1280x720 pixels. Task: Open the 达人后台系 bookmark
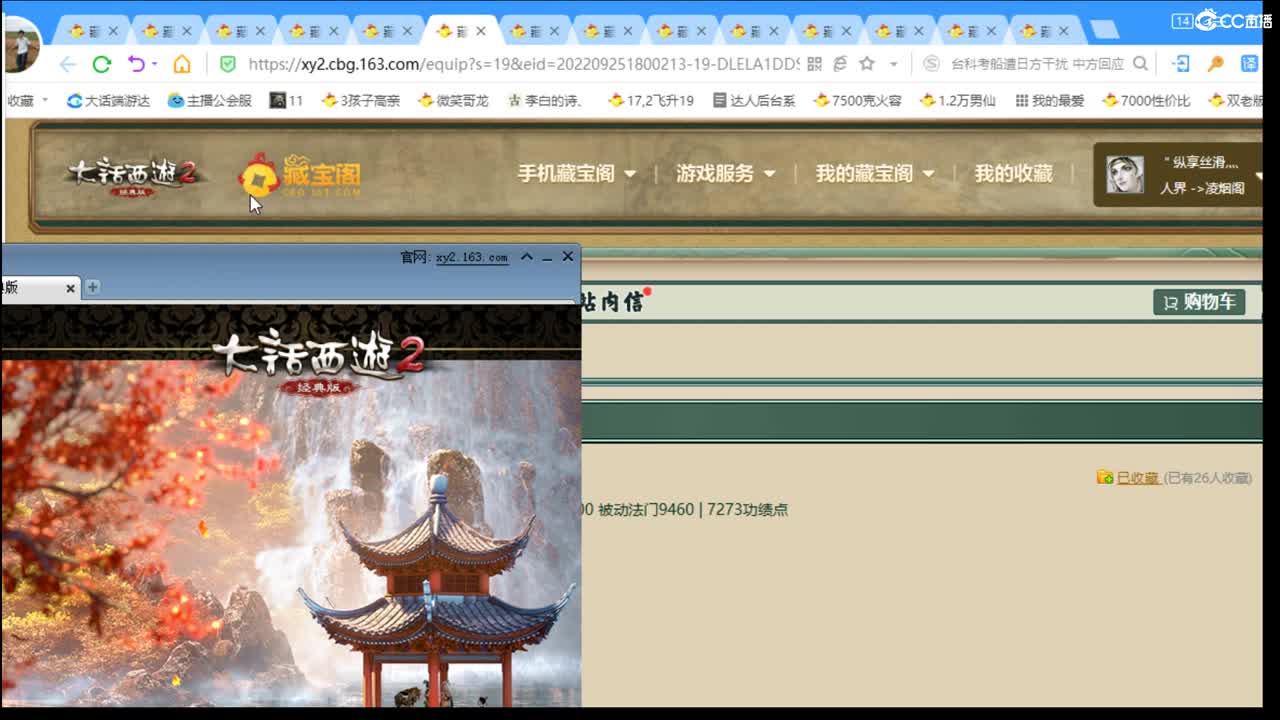pyautogui.click(x=754, y=100)
